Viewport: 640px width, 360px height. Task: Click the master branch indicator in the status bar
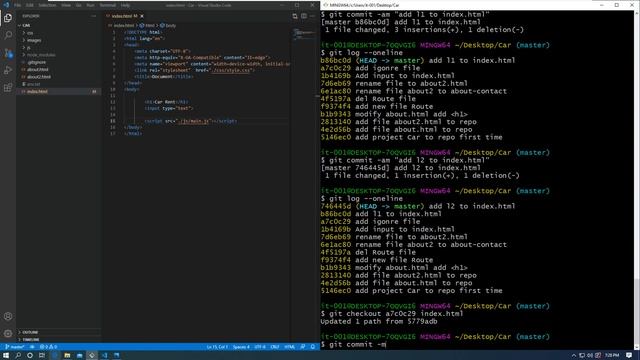click(15, 347)
